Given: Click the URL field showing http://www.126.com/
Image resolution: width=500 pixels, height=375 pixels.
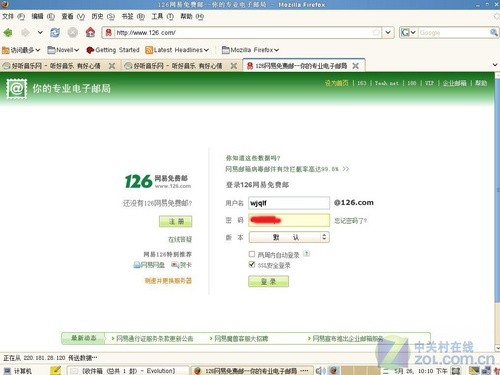Looking at the screenshot, I should 243,33.
